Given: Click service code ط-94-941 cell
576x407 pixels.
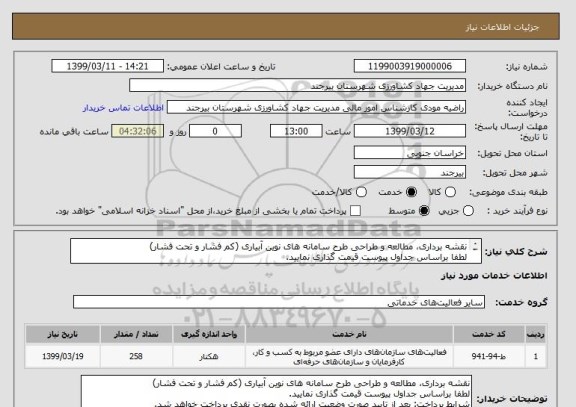Looking at the screenshot, I should (489, 356).
